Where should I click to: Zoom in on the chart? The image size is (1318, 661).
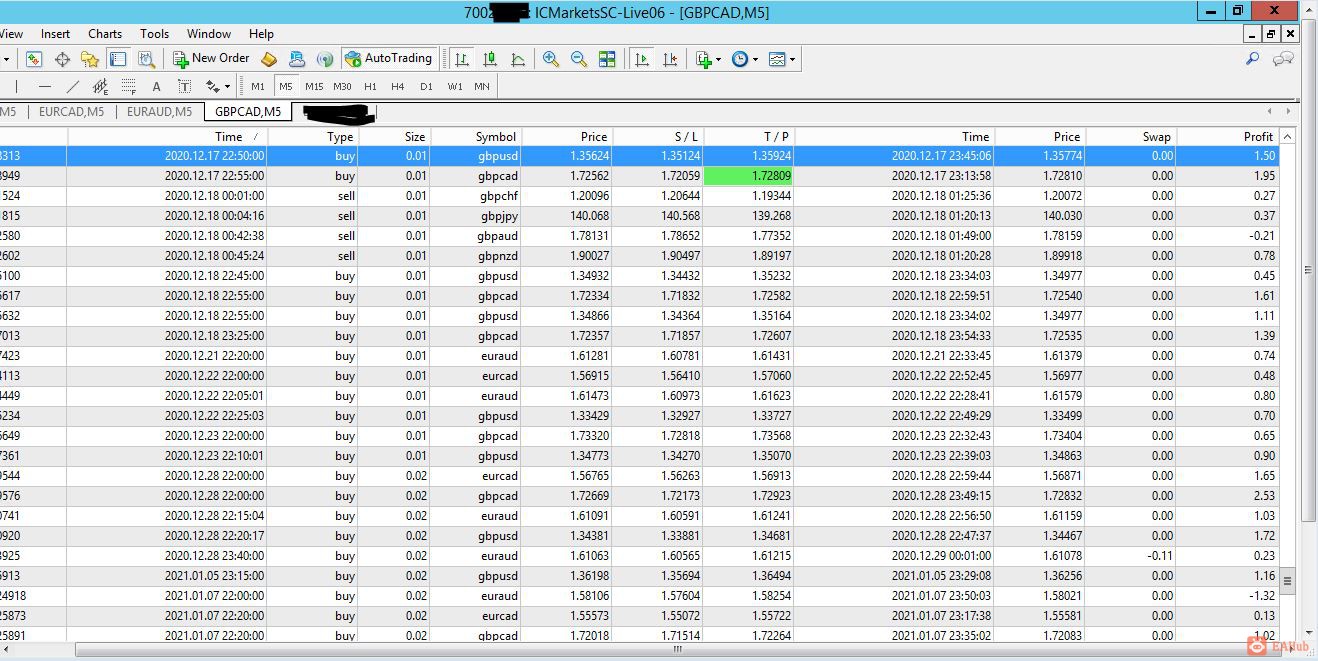tap(551, 59)
